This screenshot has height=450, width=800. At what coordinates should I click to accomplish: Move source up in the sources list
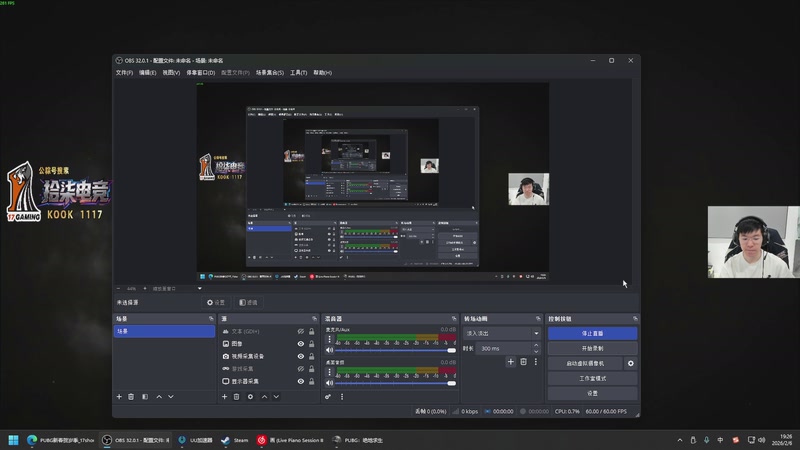coord(264,396)
